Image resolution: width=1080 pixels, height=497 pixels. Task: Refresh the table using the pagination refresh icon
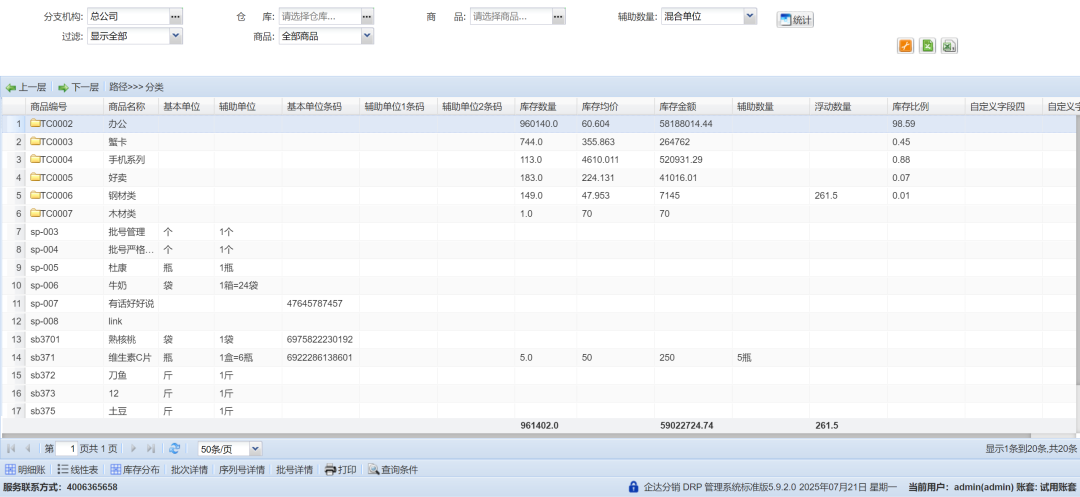point(175,449)
